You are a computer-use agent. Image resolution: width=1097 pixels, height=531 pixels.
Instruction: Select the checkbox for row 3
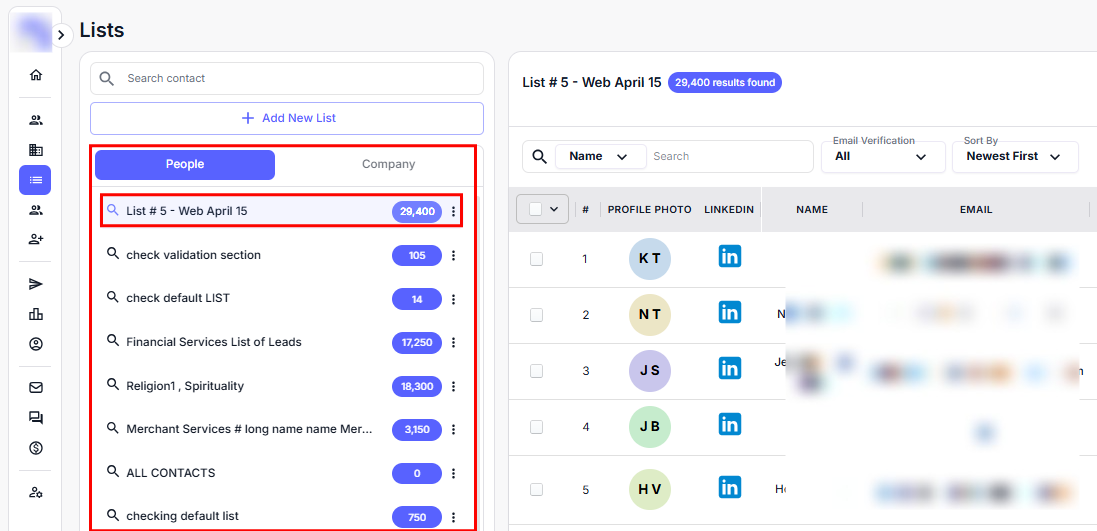(x=537, y=371)
